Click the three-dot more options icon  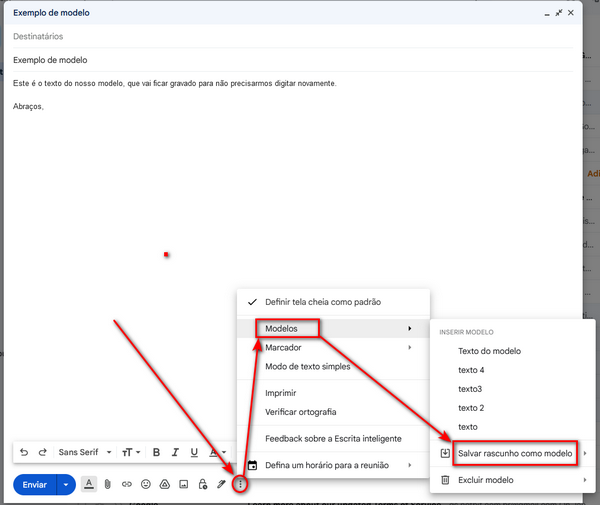point(240,484)
